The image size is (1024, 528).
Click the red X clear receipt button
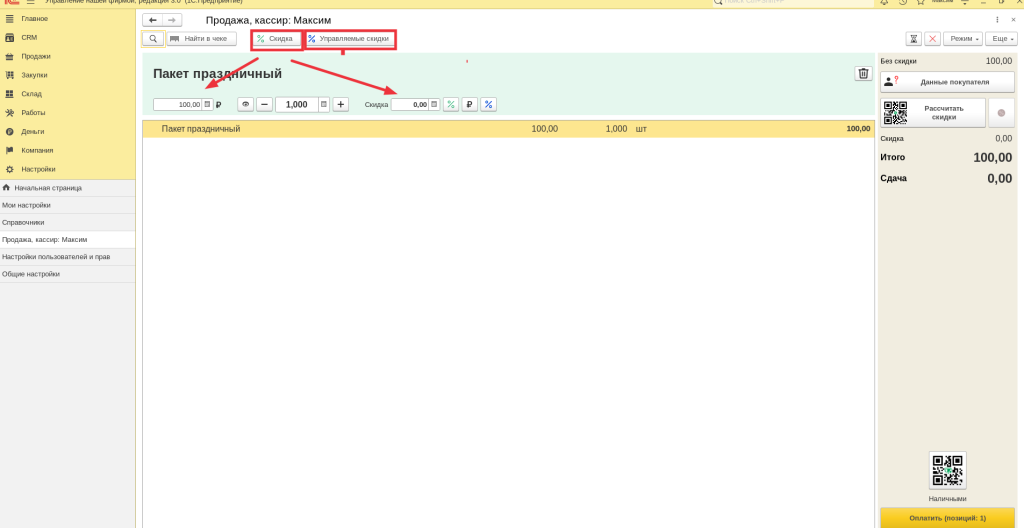(932, 39)
